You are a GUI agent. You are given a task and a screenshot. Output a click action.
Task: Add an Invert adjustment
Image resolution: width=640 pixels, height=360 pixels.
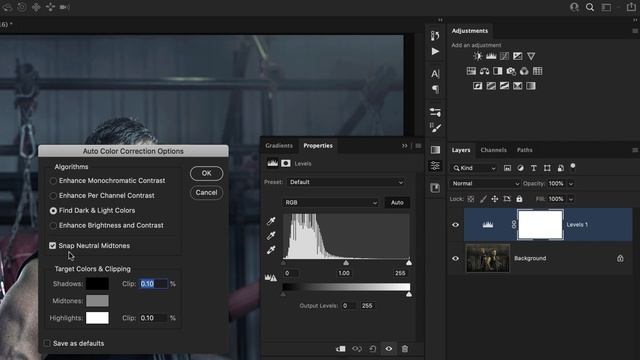coord(478,86)
